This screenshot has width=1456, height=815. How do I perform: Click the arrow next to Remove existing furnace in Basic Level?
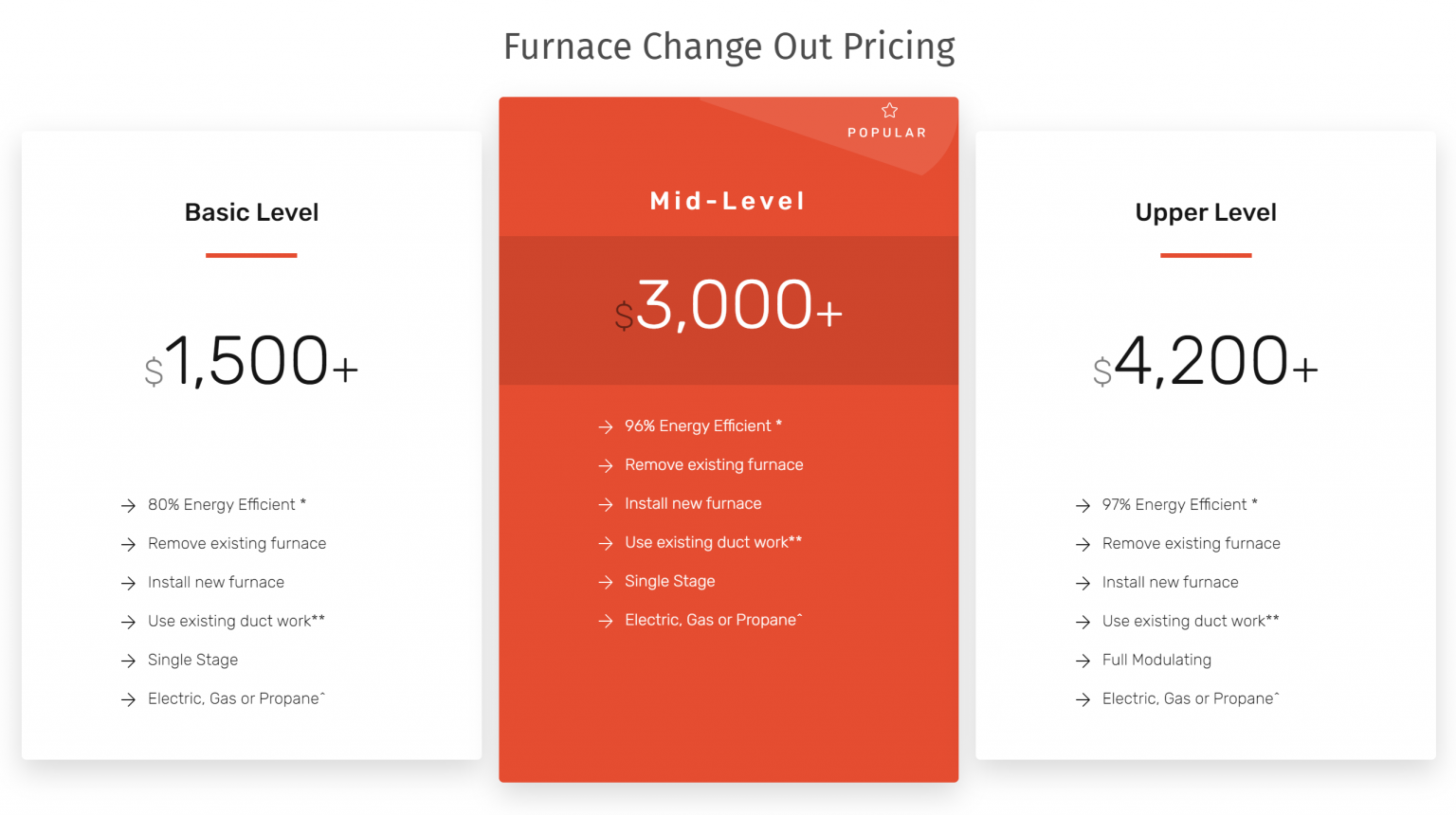pos(130,544)
